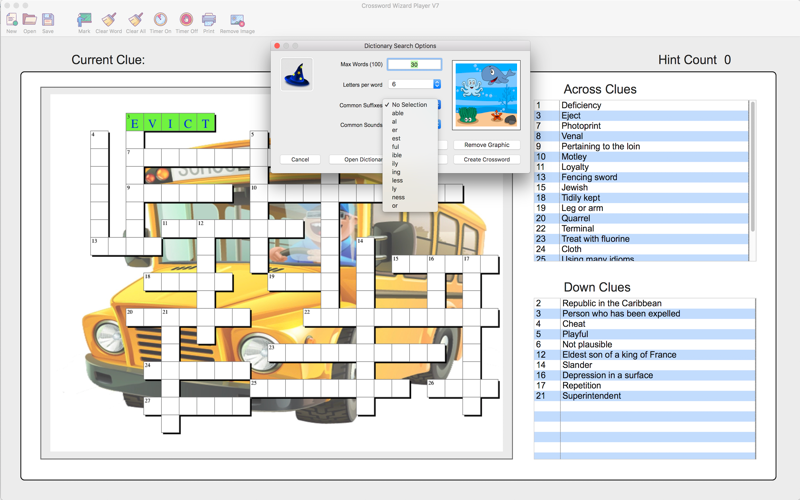Select across clue 'Cloth'
This screenshot has height=500, width=800.
coord(641,249)
